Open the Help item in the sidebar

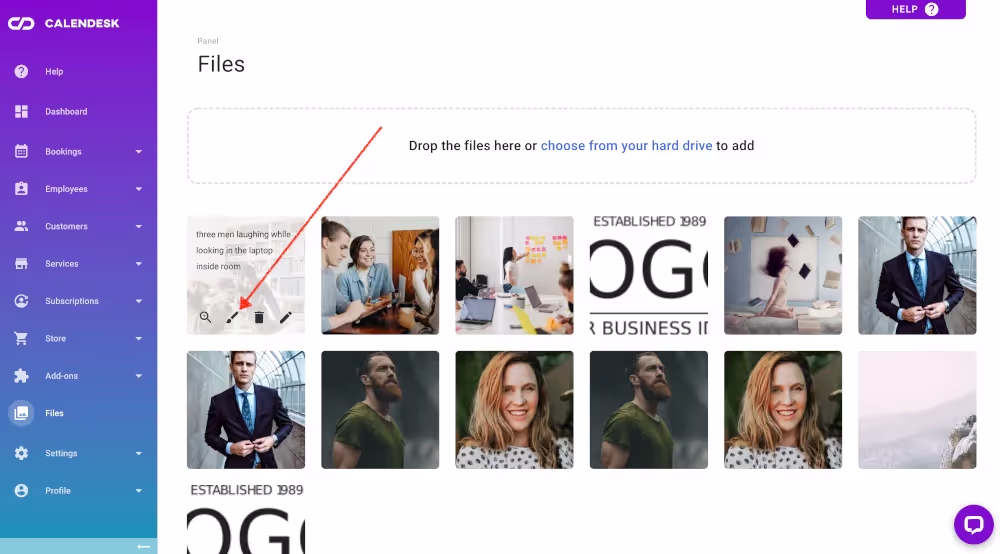coord(53,72)
